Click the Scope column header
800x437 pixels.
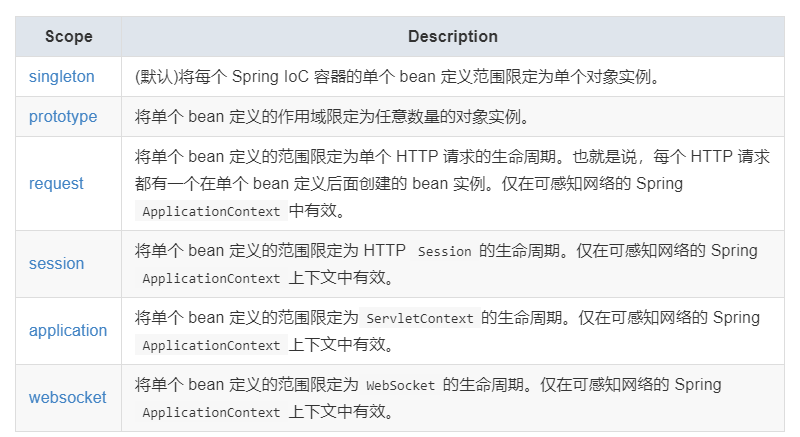click(x=69, y=36)
